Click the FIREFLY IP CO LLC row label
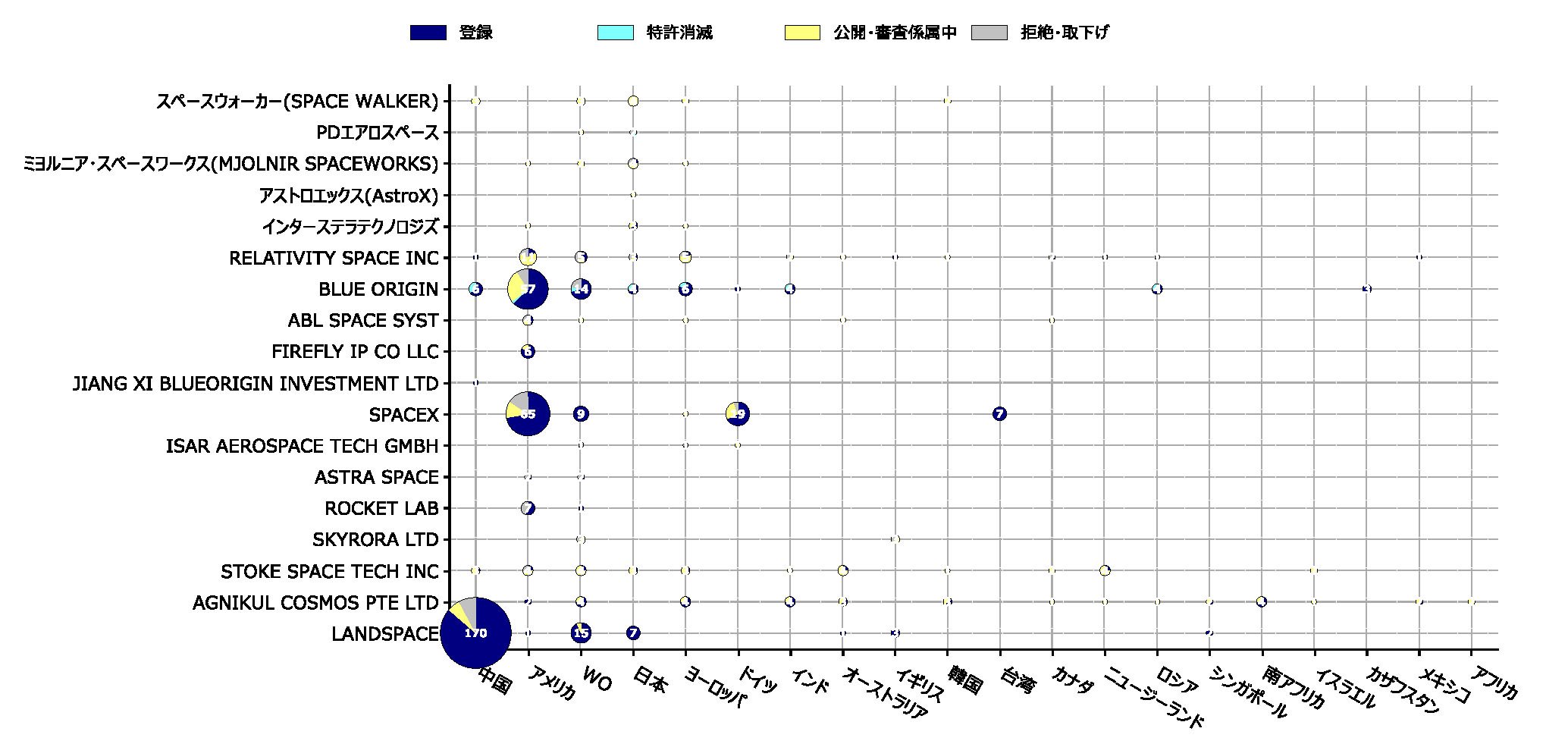Screen dimensions: 1568x744 click(x=356, y=352)
